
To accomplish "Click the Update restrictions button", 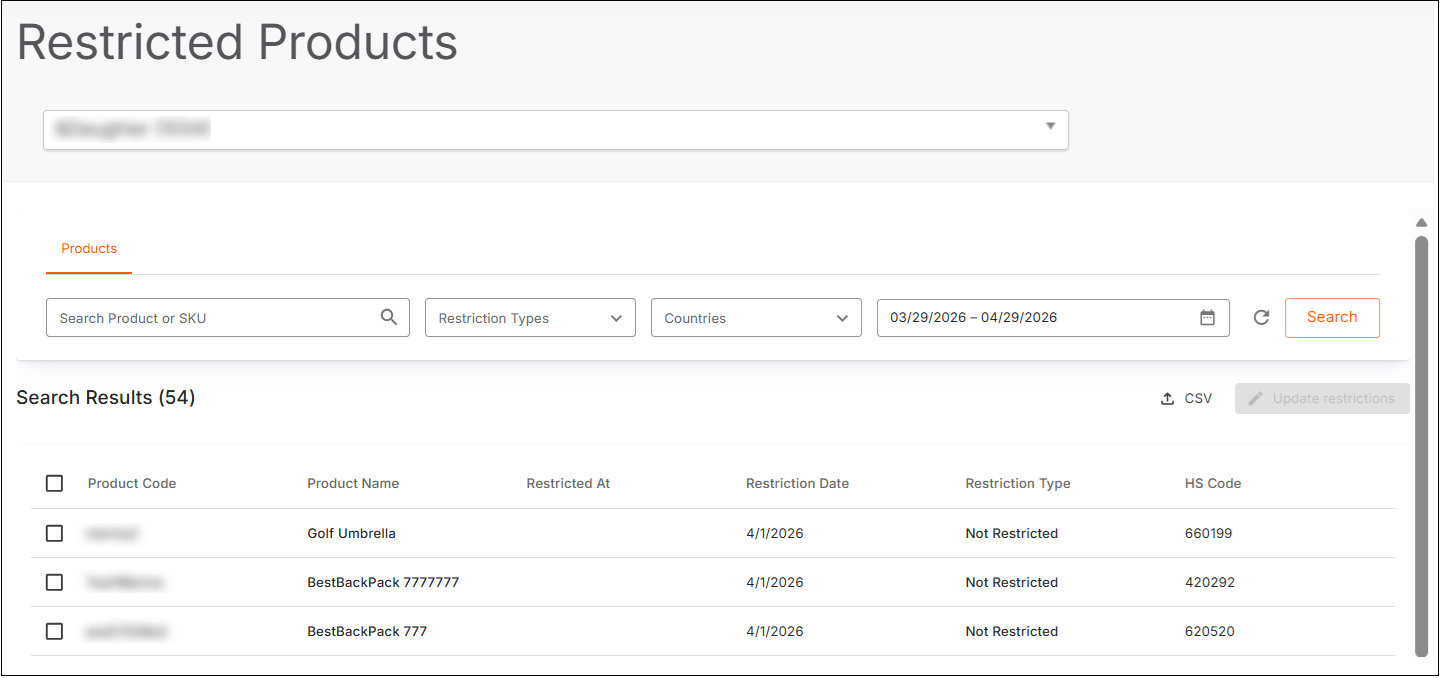I will coord(1322,398).
